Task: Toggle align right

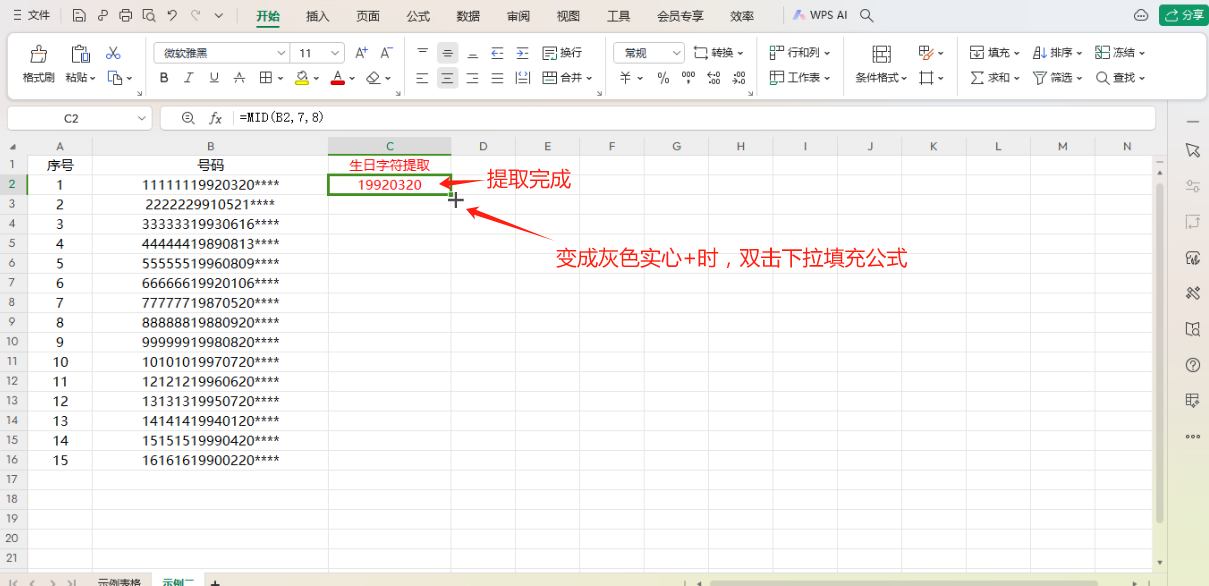Action: click(472, 78)
